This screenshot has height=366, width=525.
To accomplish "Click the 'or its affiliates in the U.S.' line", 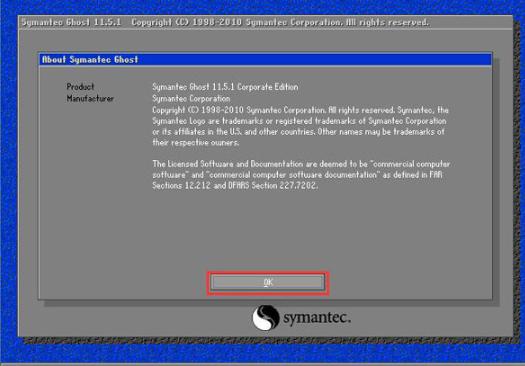I will [x=298, y=132].
